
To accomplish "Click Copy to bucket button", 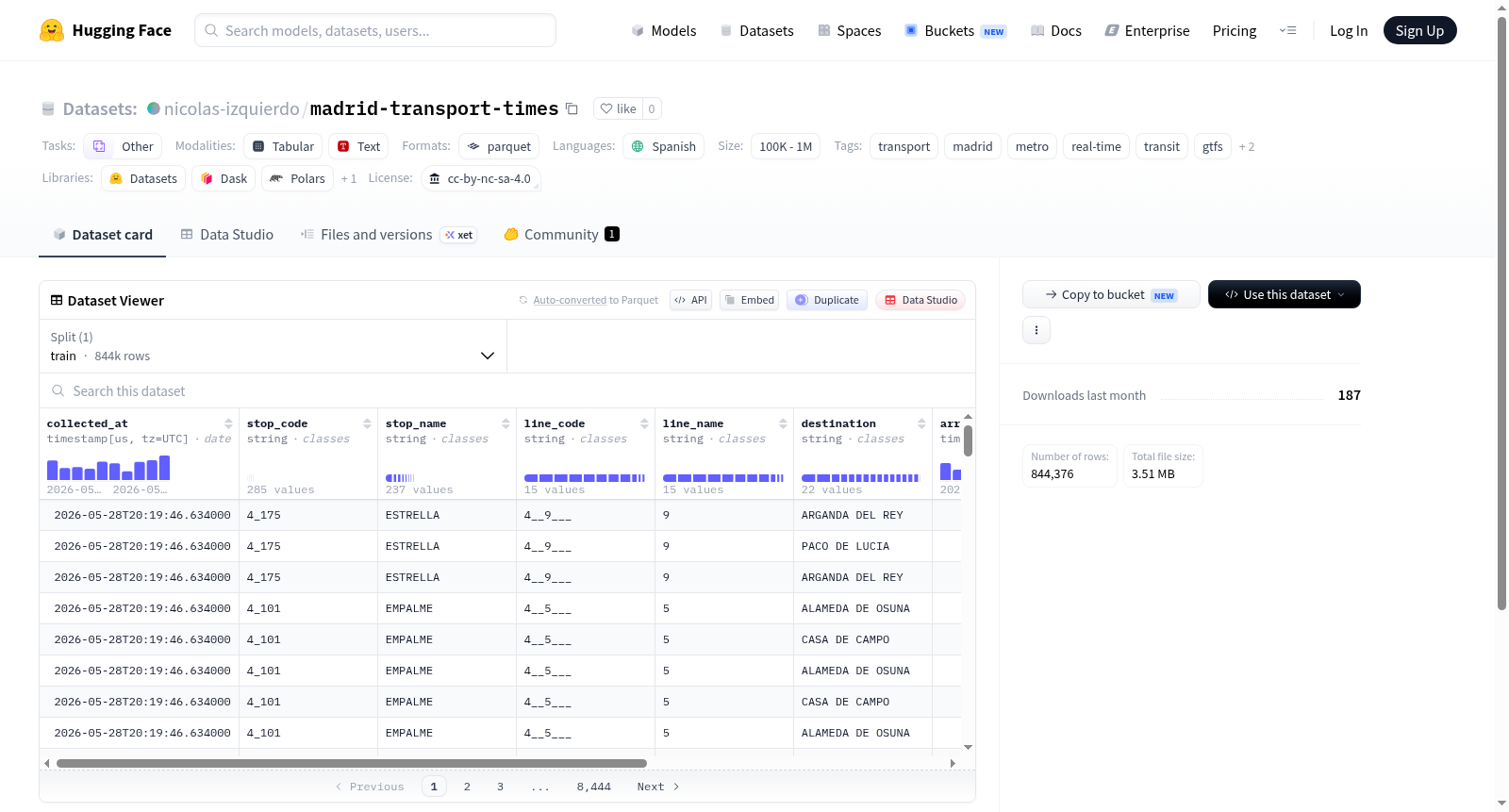I will pyautogui.click(x=1111, y=294).
